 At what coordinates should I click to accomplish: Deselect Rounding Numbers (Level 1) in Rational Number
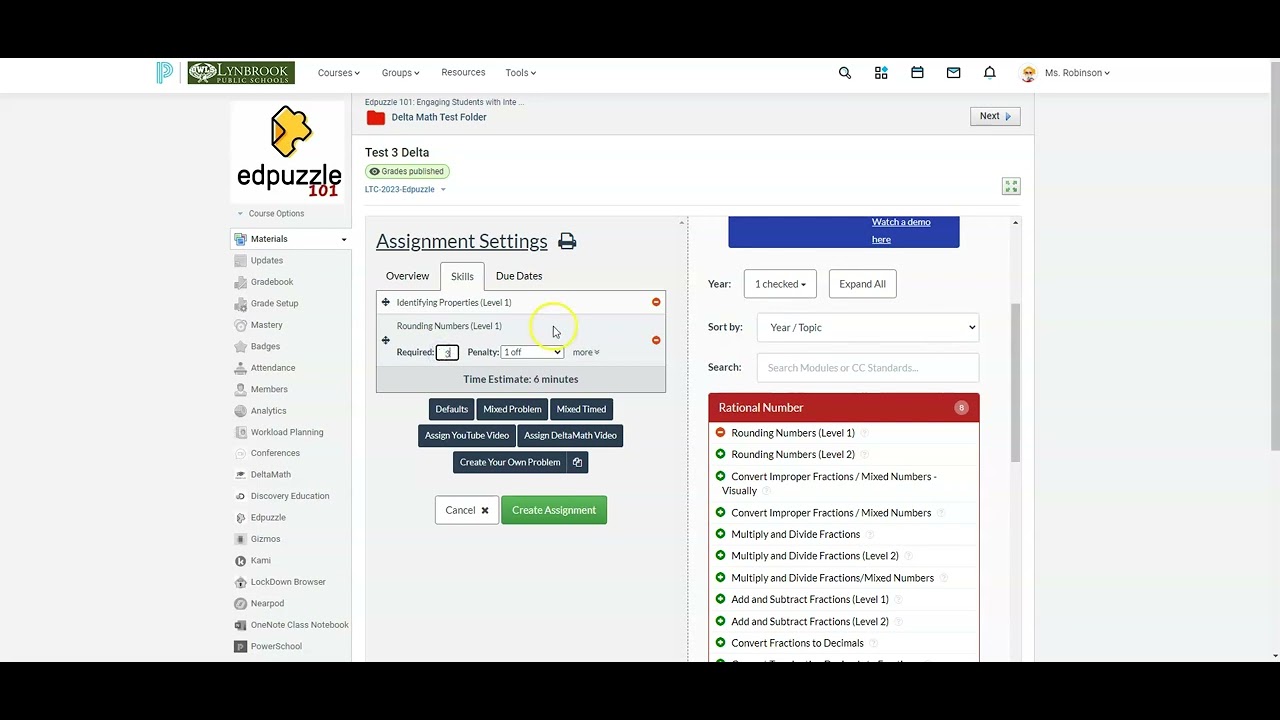(x=720, y=433)
